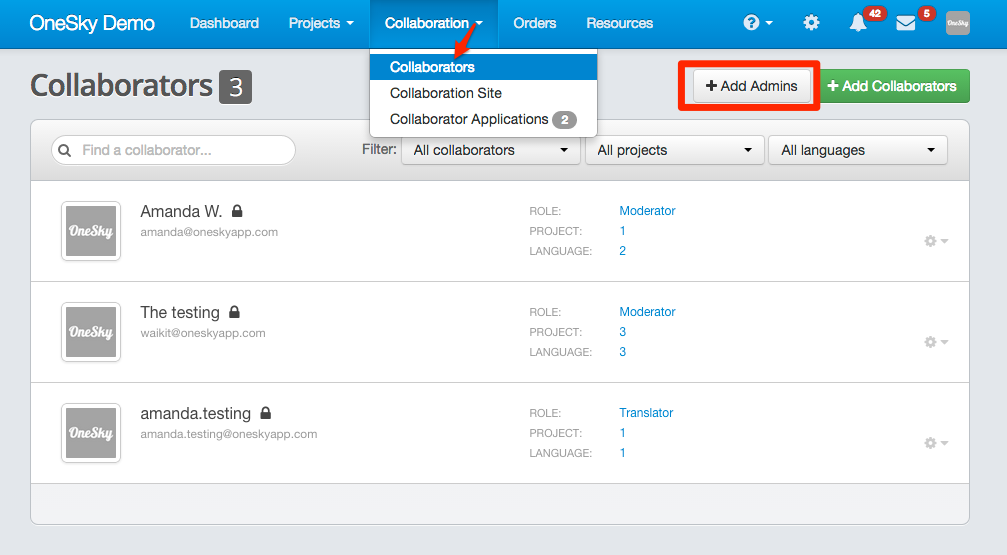Viewport: 1007px width, 555px height.
Task: Expand the All languages filter dropdown
Action: tap(857, 150)
